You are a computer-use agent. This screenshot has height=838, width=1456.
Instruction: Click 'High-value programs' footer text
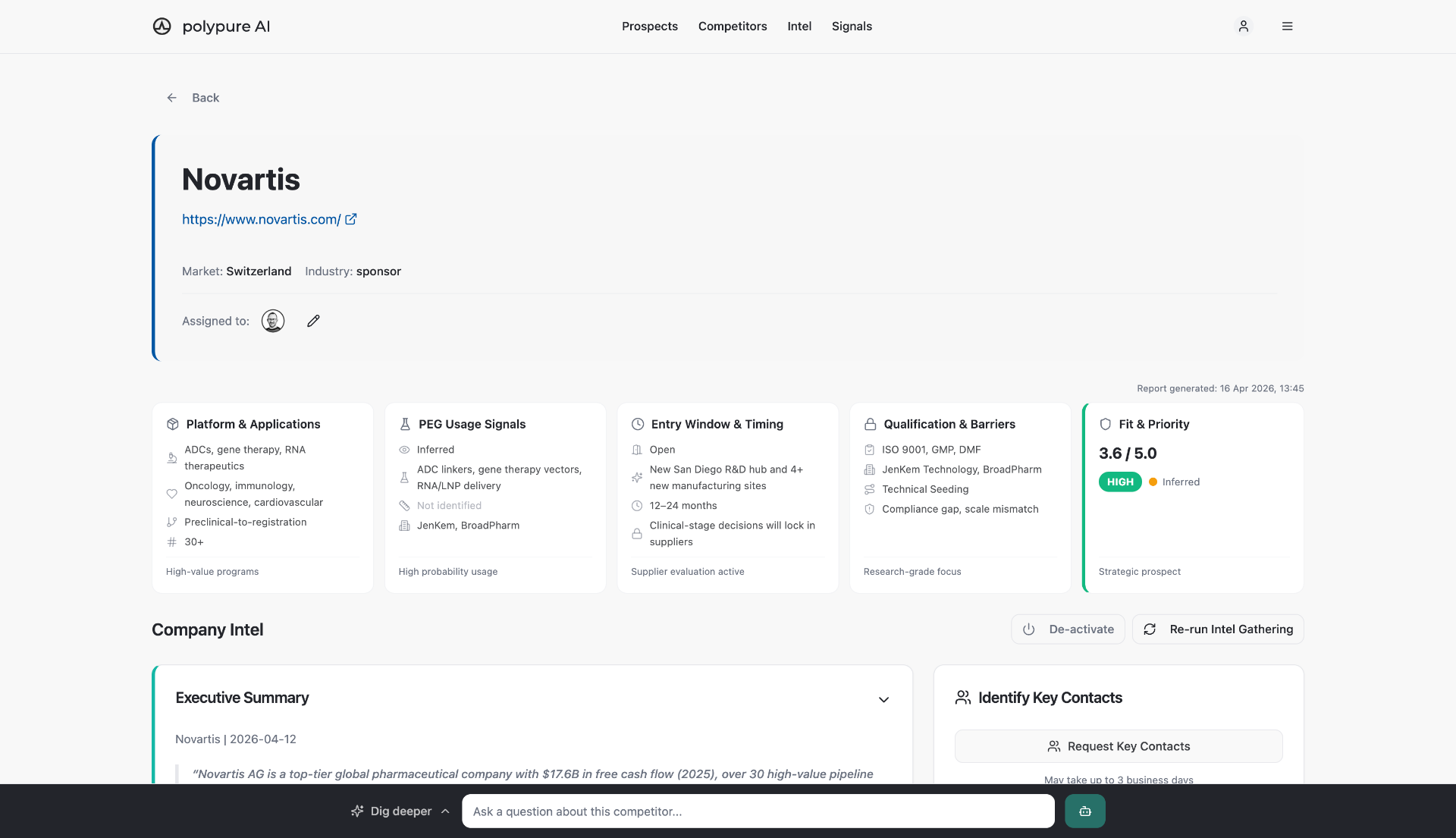(x=212, y=572)
